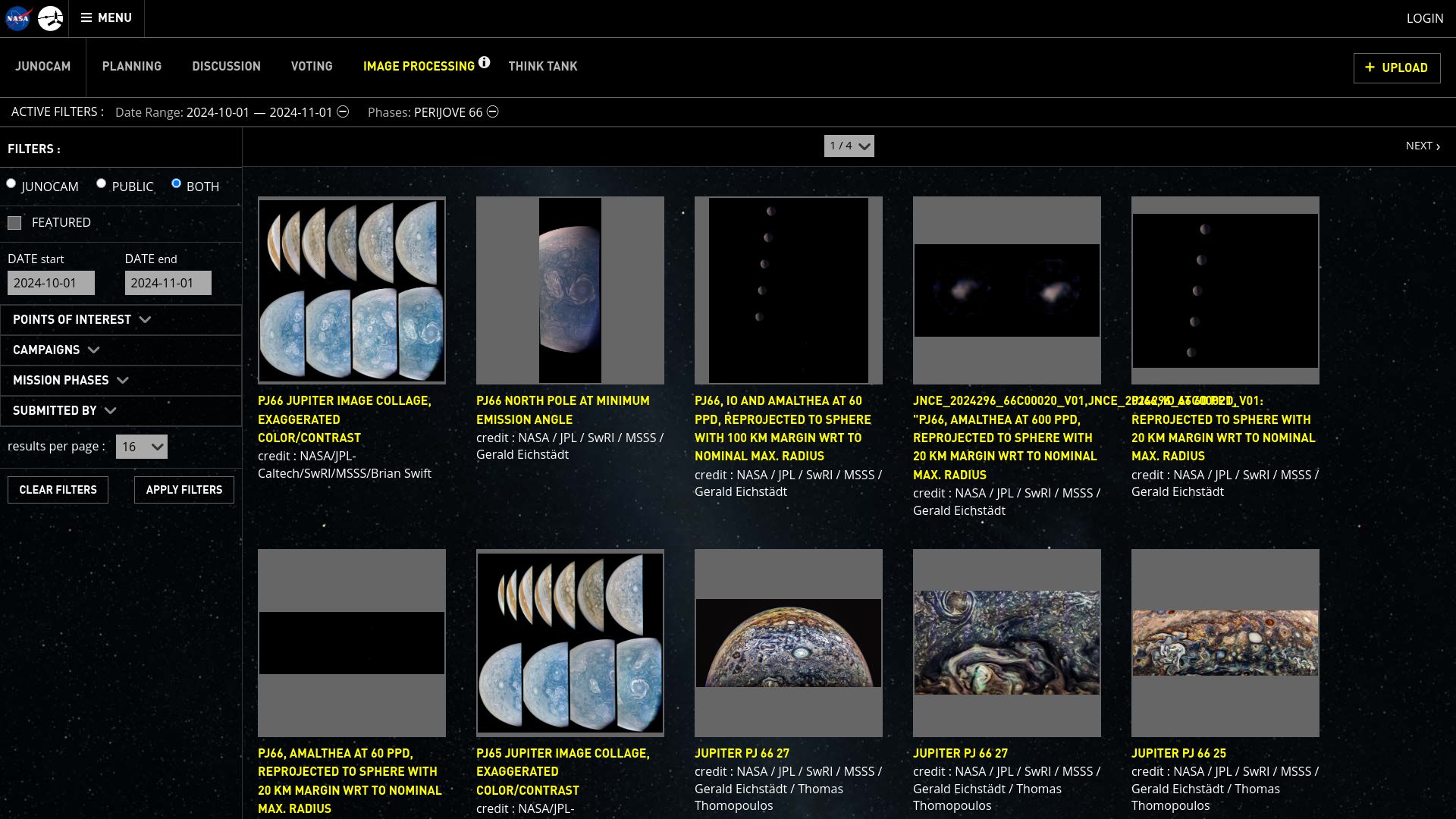This screenshot has width=1456, height=819.
Task: Open Jupiter PJ 66 25 thumbnail
Action: pos(1225,643)
